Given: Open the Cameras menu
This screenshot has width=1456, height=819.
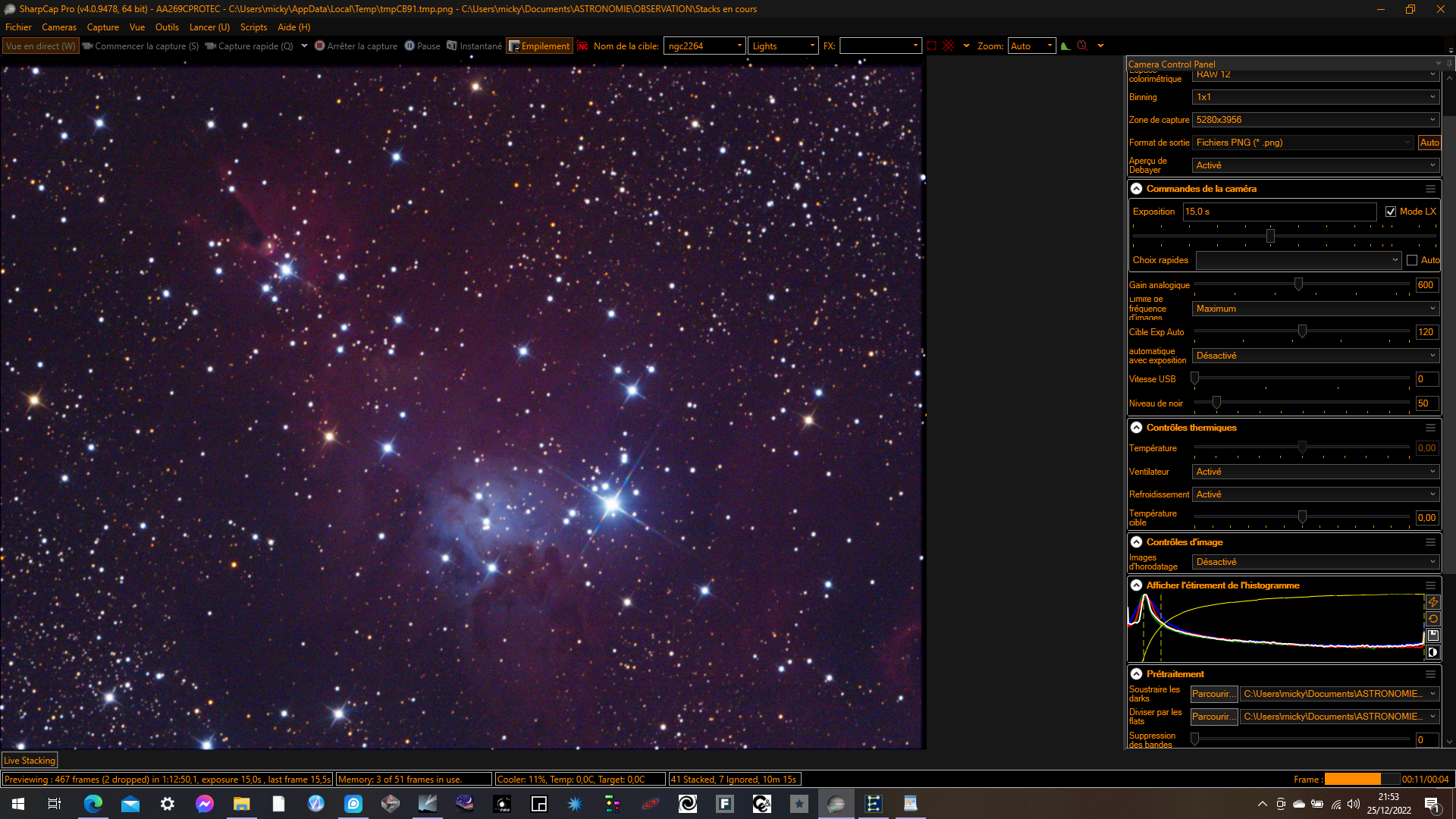Looking at the screenshot, I should click(59, 27).
